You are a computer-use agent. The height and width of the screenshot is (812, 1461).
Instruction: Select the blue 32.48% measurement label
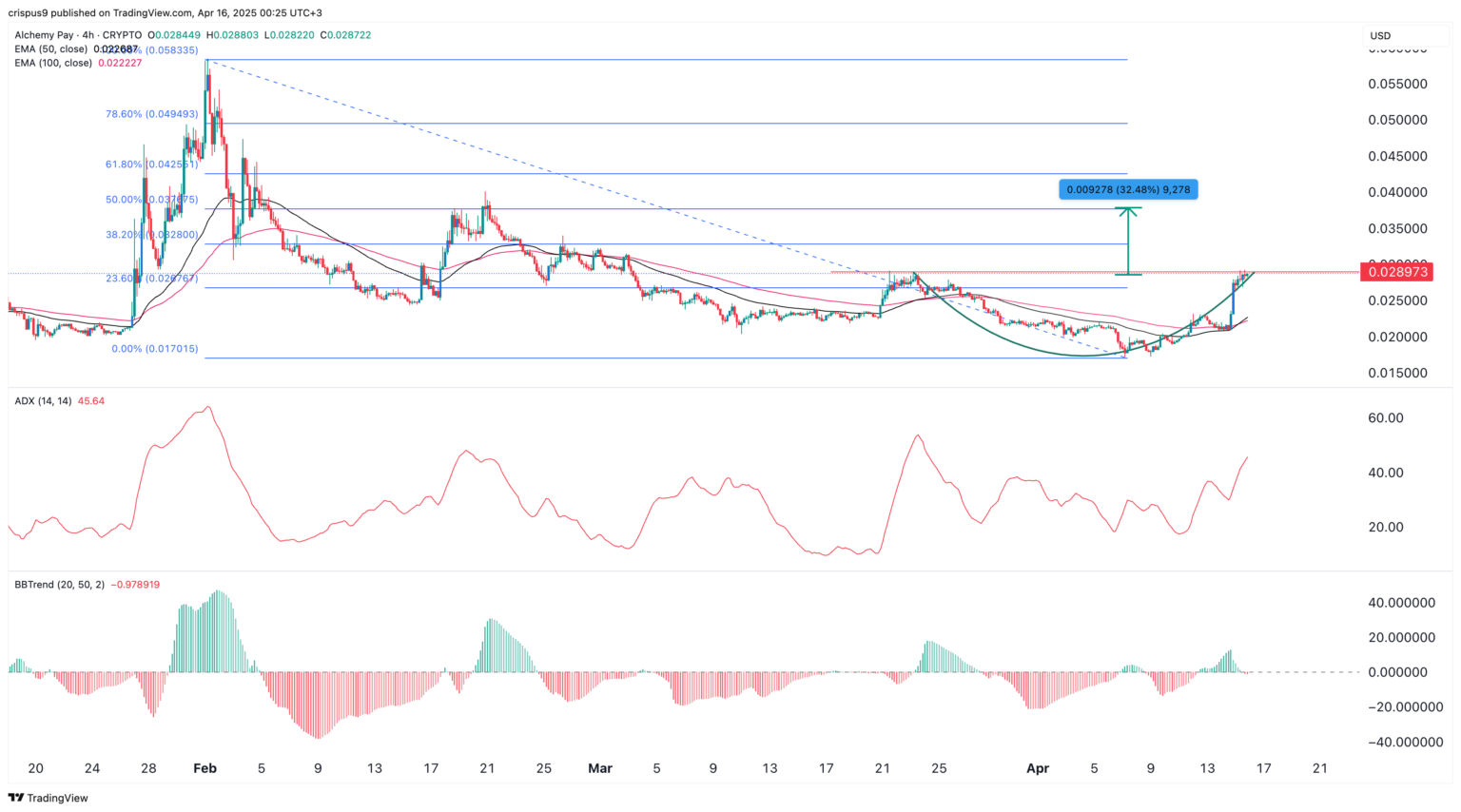(x=1128, y=189)
